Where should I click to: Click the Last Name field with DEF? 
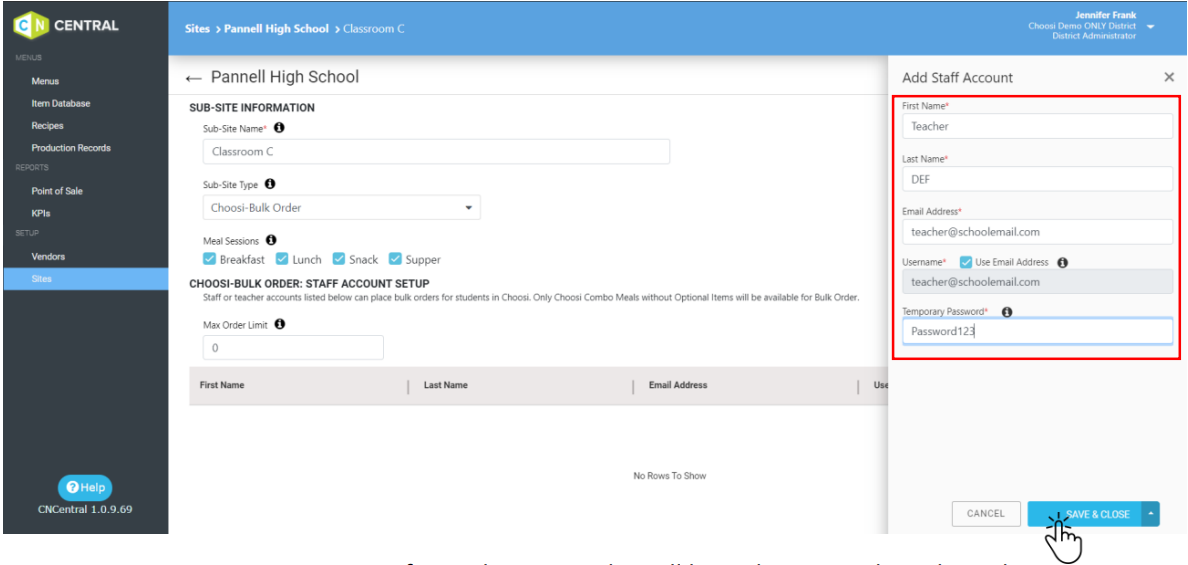pos(1037,179)
